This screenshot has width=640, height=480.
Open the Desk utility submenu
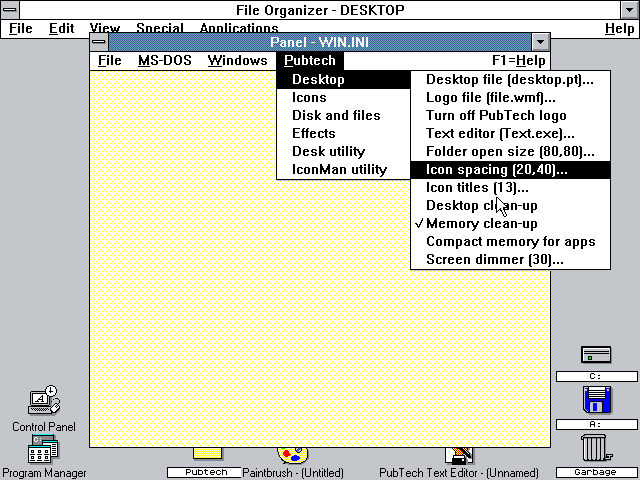pos(343,151)
